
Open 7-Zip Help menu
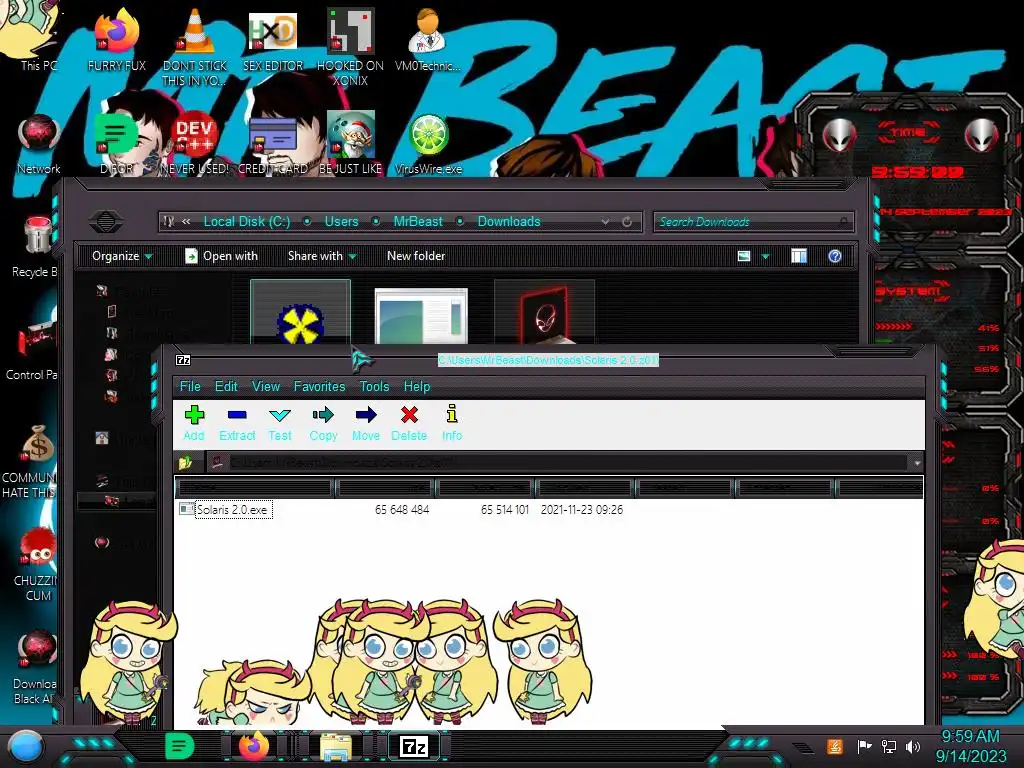(417, 386)
